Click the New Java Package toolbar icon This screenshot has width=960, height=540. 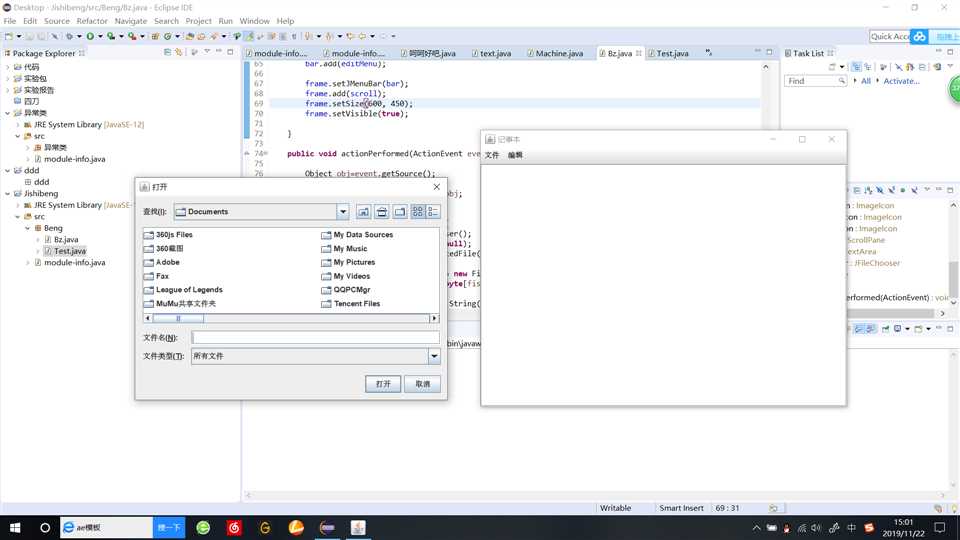(x=156, y=36)
